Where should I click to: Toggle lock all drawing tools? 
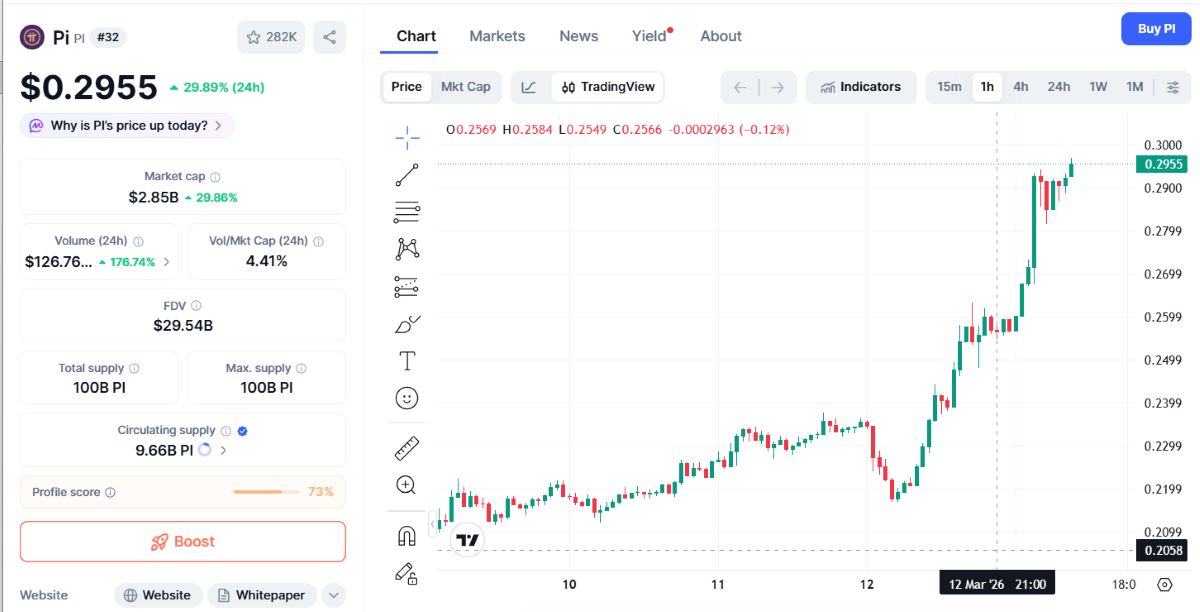click(407, 574)
